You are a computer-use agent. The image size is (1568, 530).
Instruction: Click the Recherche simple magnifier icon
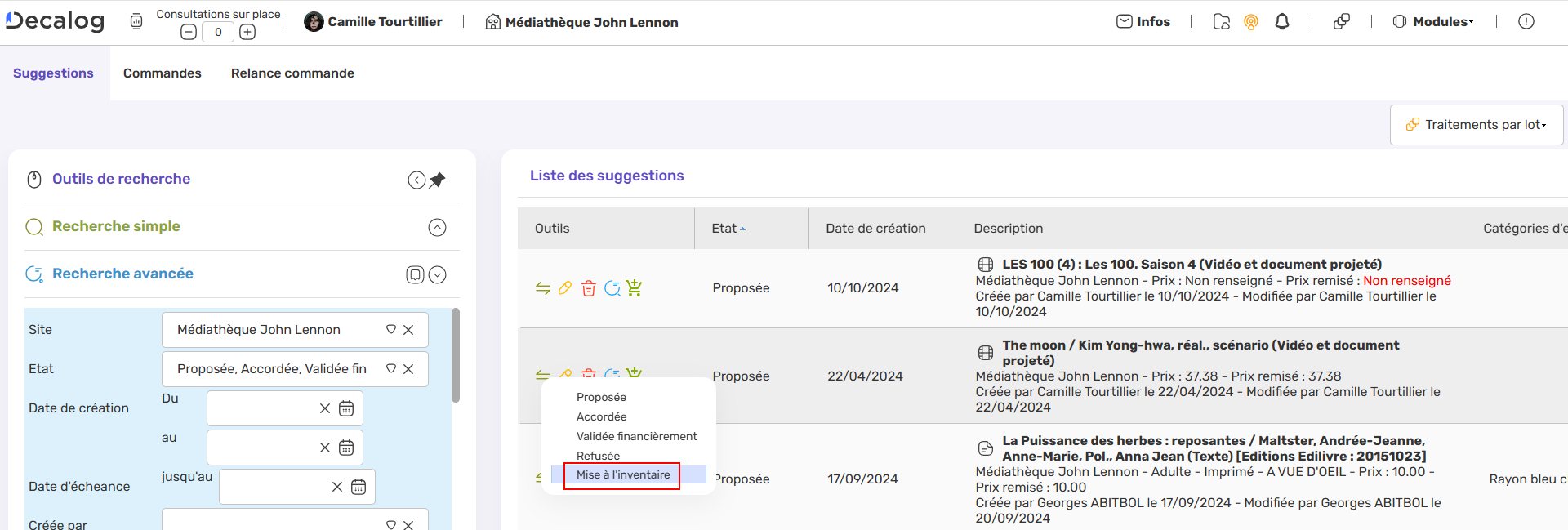(34, 227)
